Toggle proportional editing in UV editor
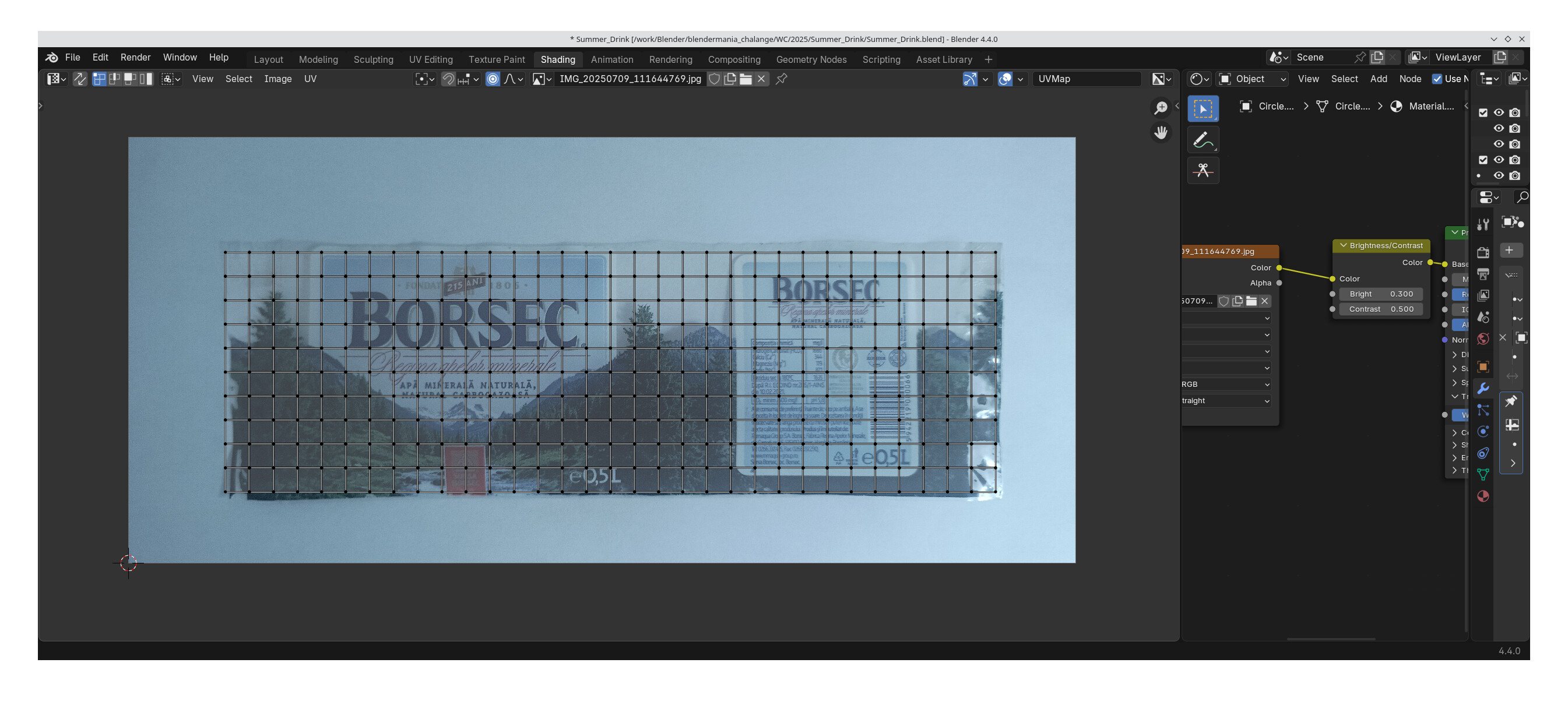This screenshot has width=1568, height=705. click(x=493, y=79)
